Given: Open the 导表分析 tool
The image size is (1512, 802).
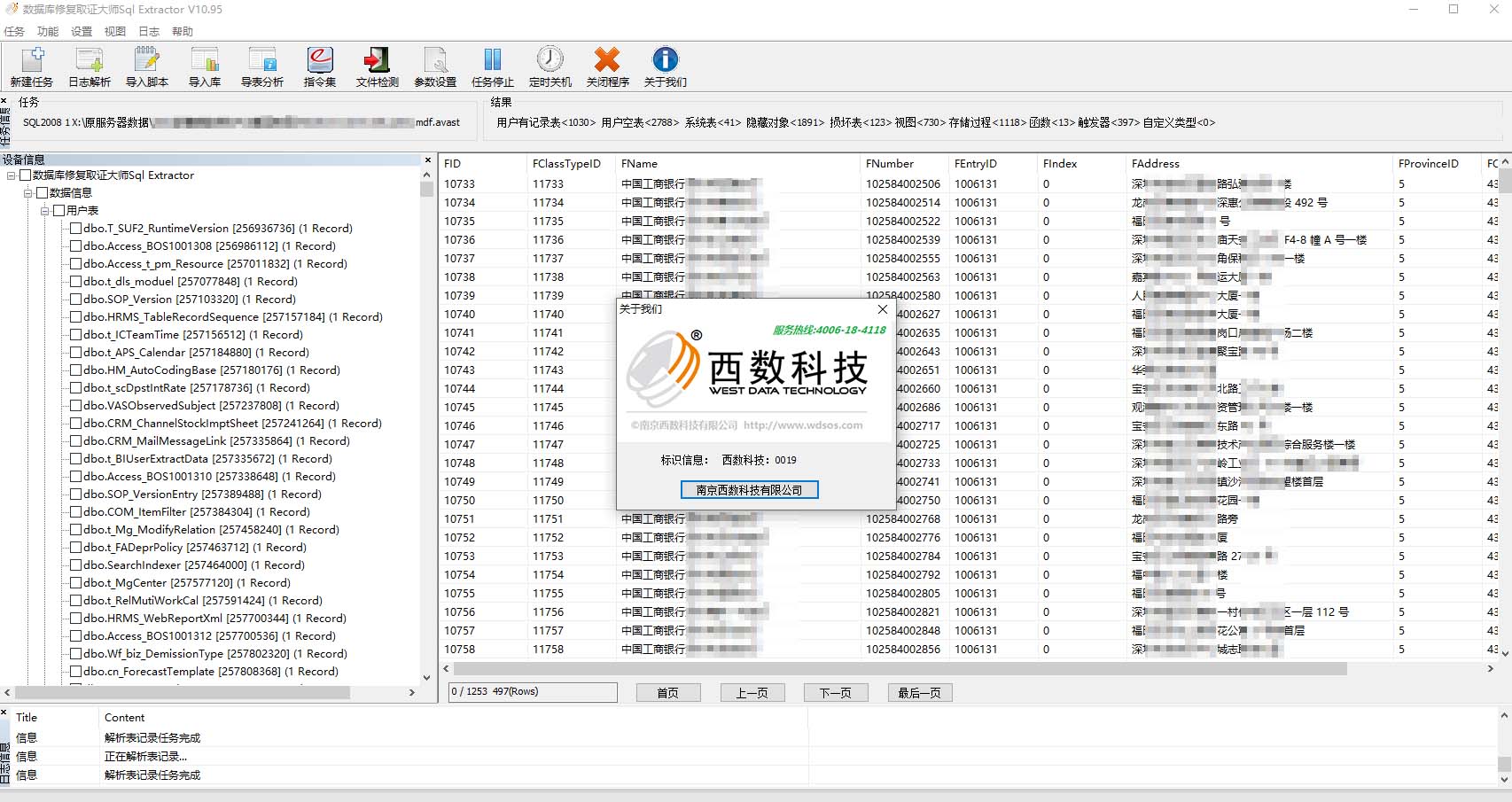Looking at the screenshot, I should click(x=262, y=67).
